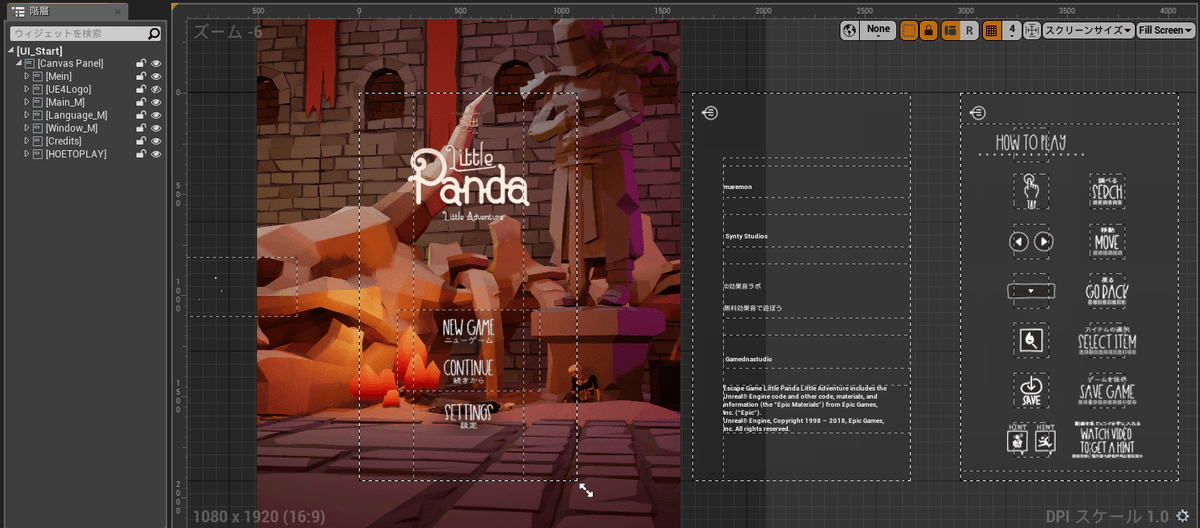Open the grid snap size value dropdown
Image resolution: width=1200 pixels, height=528 pixels.
pyautogui.click(x=1013, y=31)
